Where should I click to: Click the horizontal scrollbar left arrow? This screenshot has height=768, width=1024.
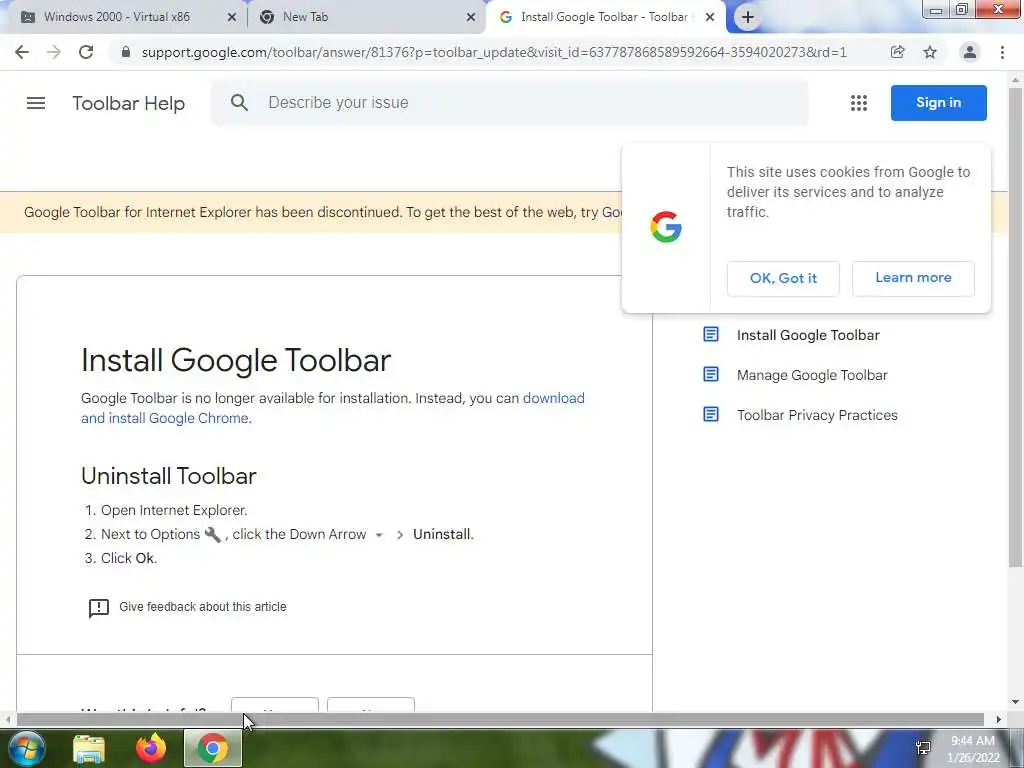(7, 719)
